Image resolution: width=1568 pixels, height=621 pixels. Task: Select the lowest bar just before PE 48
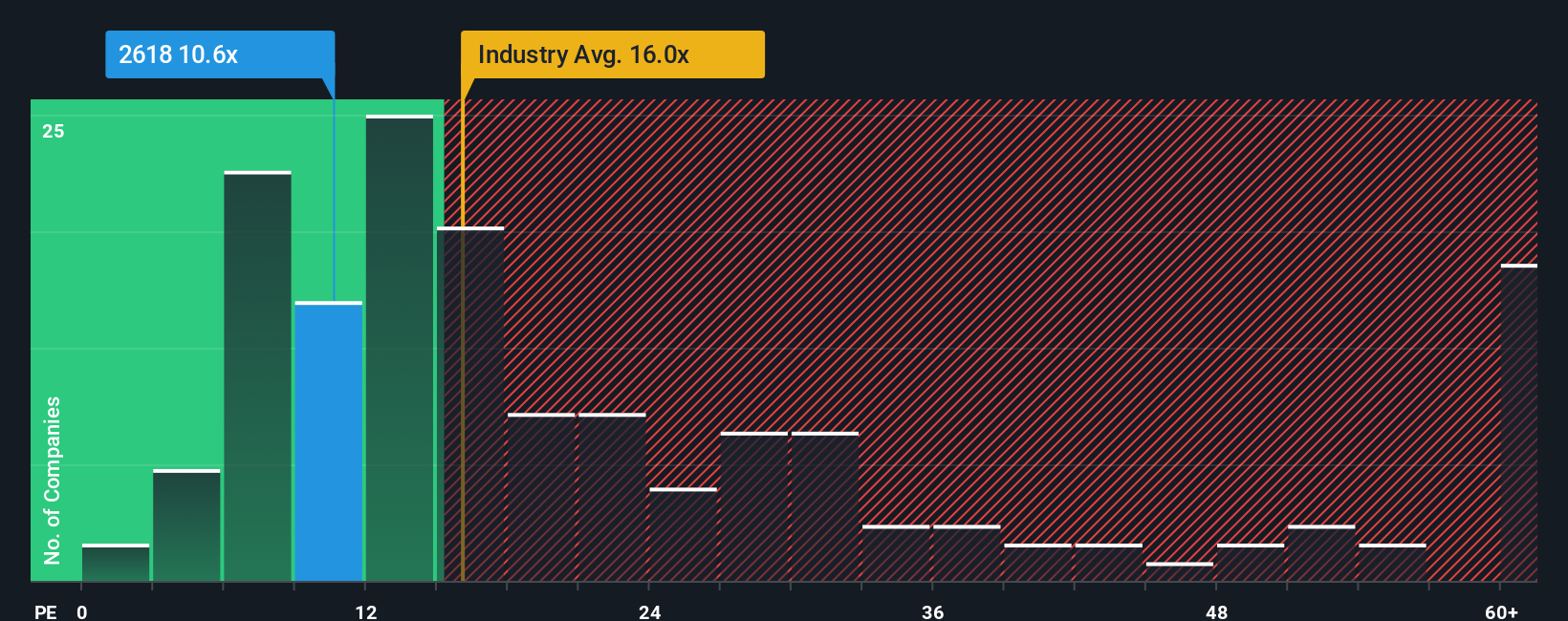tap(1180, 572)
